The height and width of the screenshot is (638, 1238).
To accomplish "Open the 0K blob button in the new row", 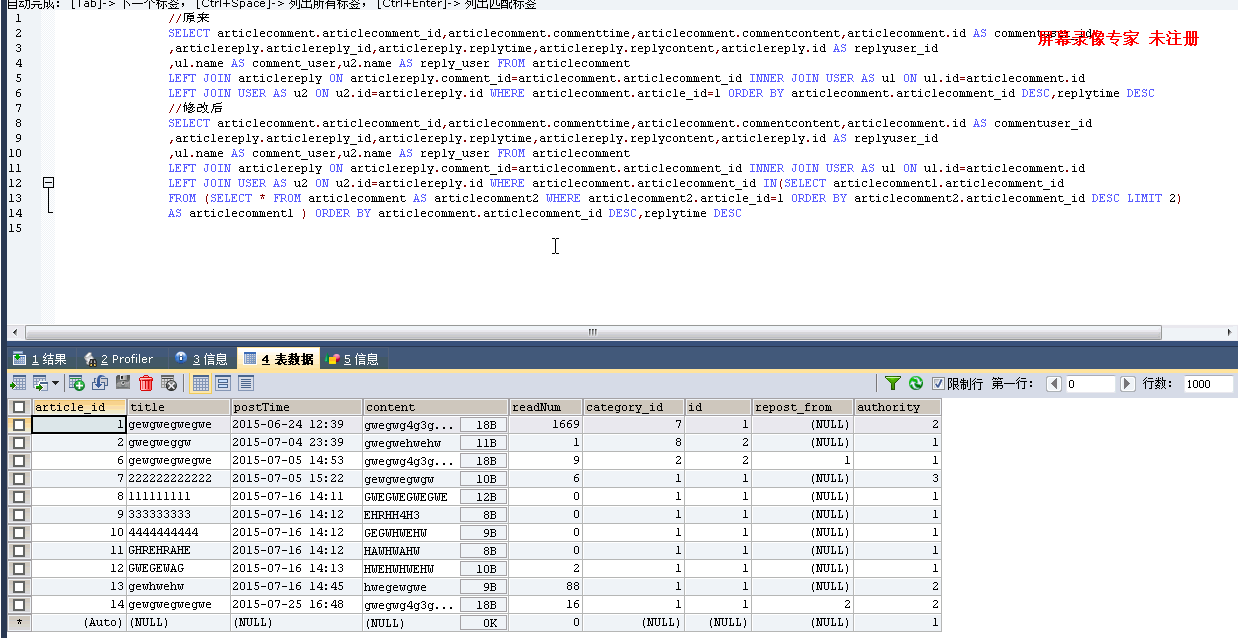I will click(x=484, y=623).
